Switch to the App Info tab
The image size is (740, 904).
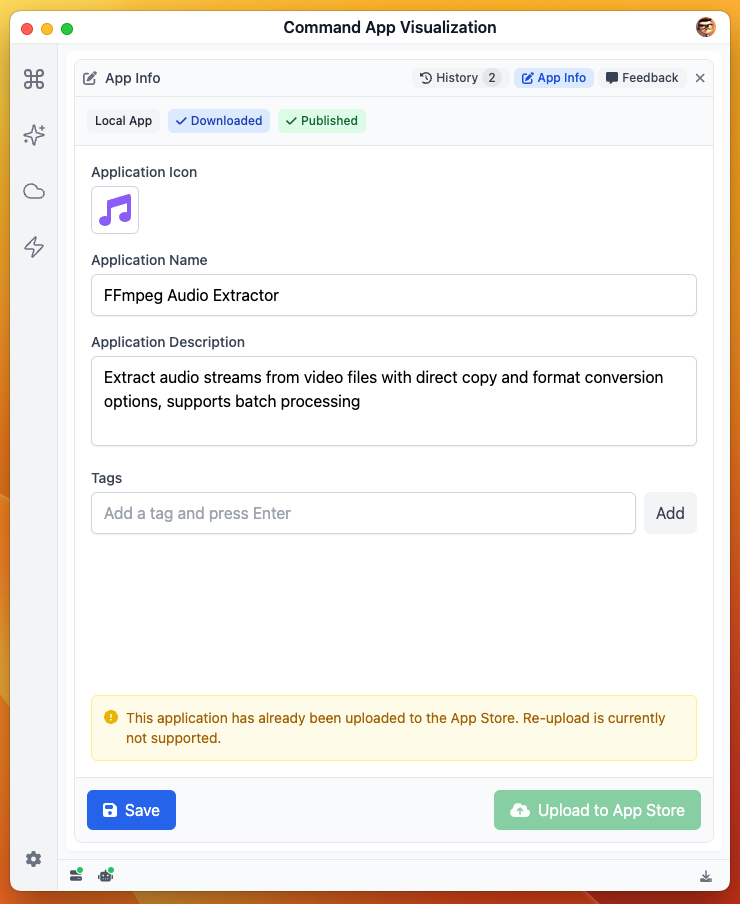coord(554,78)
